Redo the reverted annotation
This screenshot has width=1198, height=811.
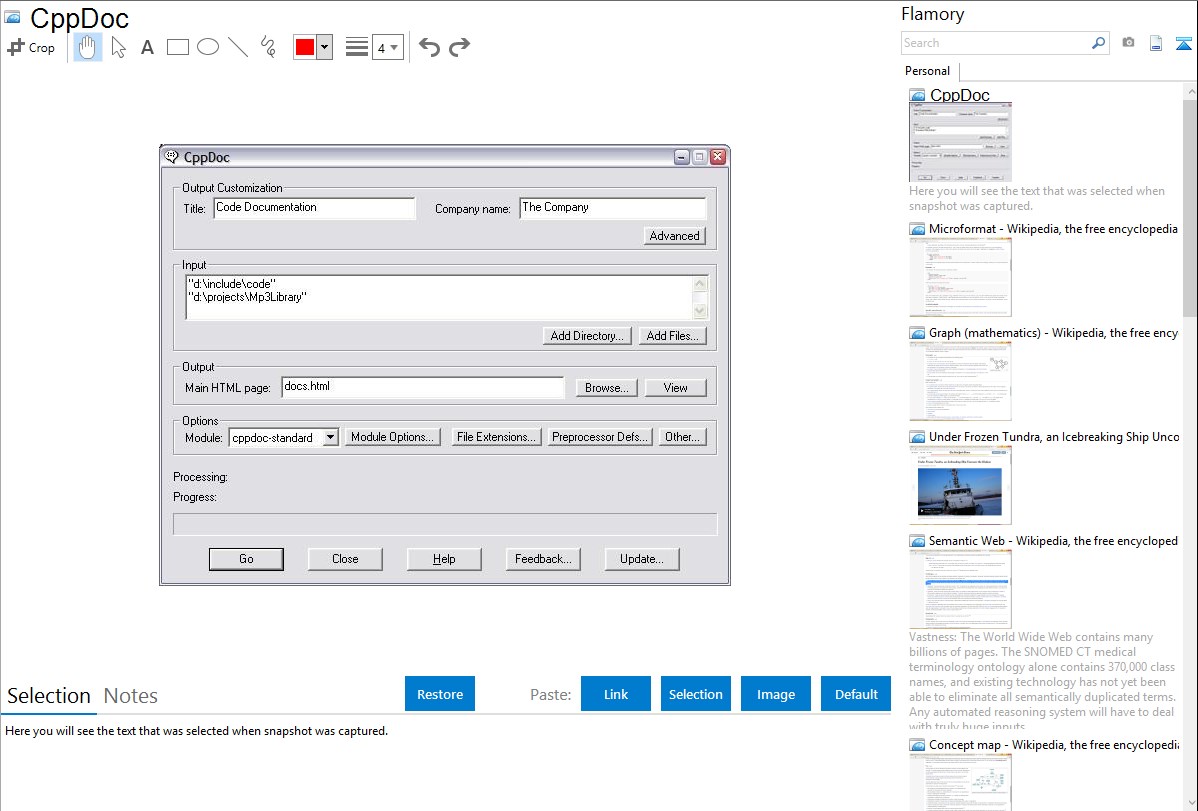pos(459,47)
